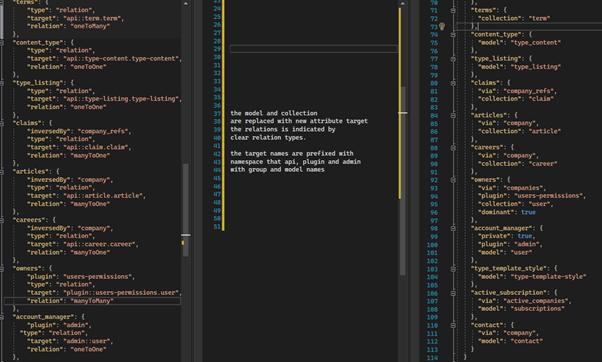Click "inversedBy": "company_refs" in left pane

pos(79,131)
